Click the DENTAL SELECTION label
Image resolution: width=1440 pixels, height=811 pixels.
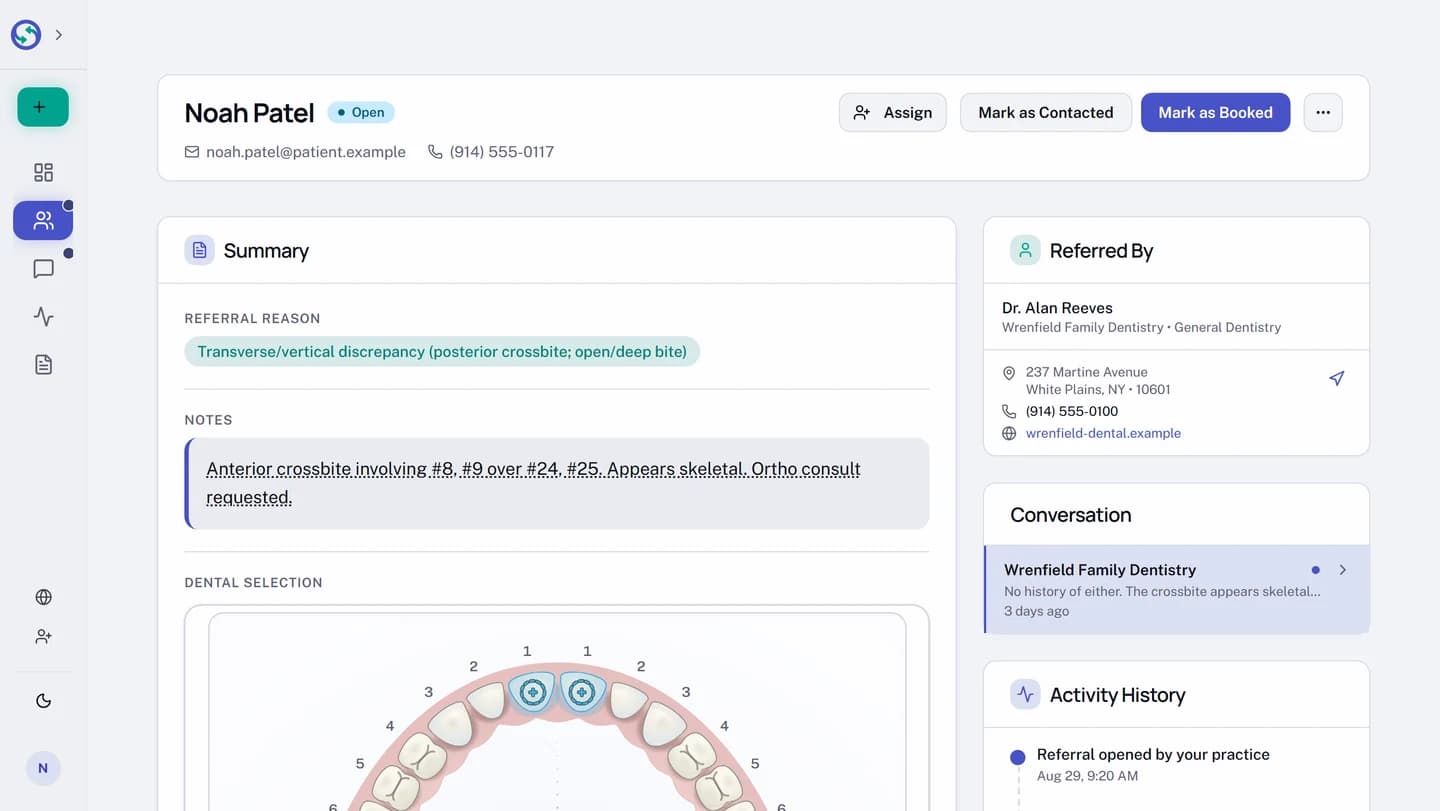[253, 582]
